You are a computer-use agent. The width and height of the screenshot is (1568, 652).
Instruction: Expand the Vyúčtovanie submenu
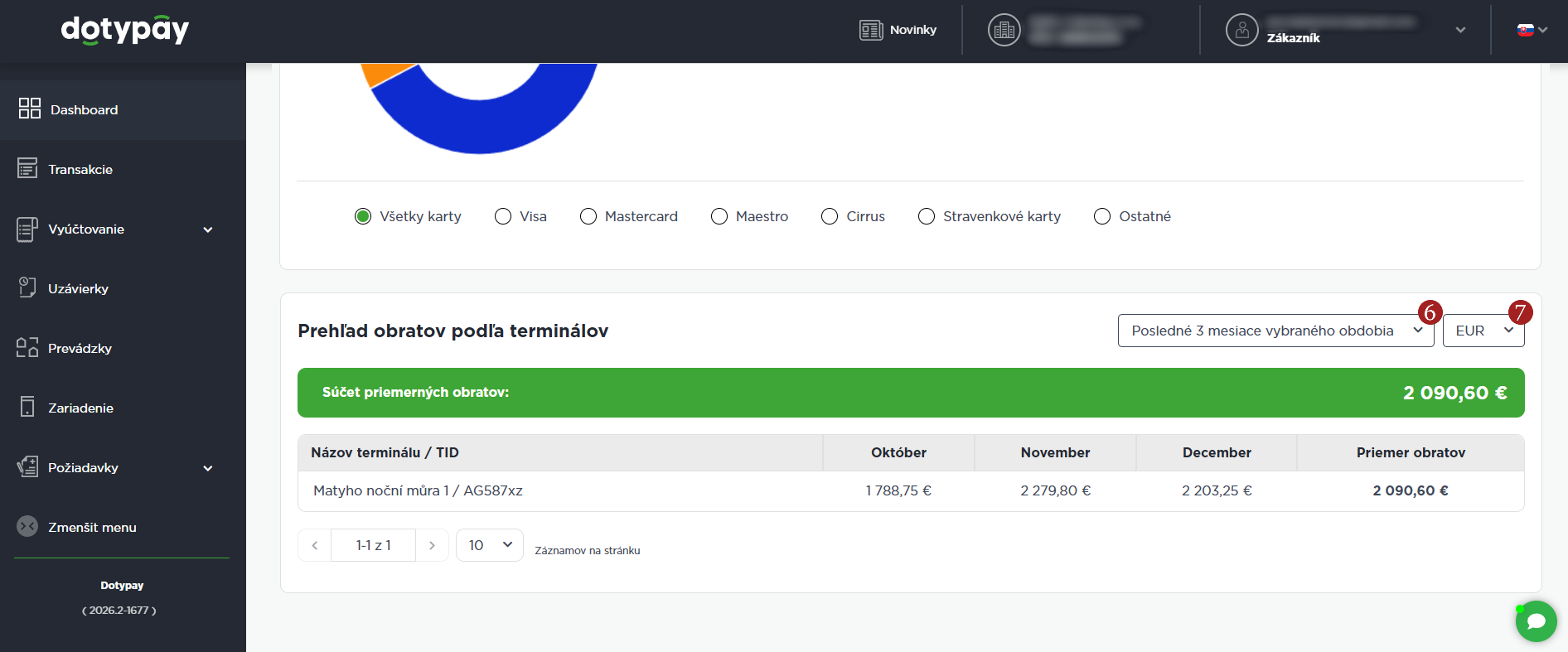207,229
